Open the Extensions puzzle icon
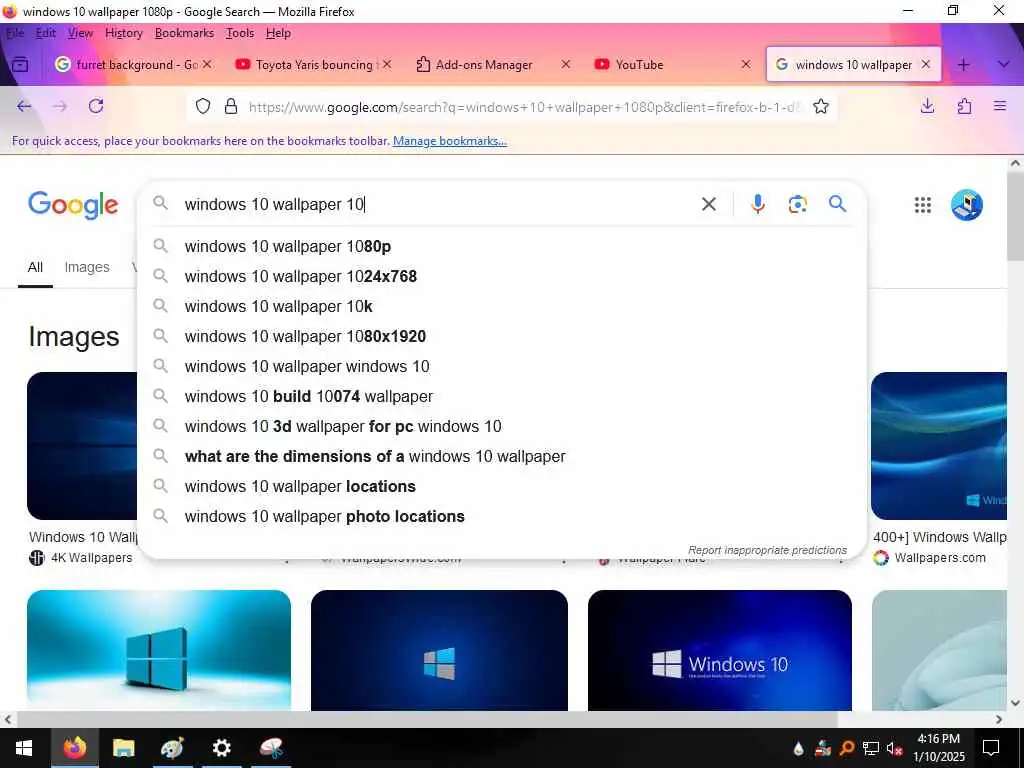Screen dimensions: 1024x768 pos(964,106)
